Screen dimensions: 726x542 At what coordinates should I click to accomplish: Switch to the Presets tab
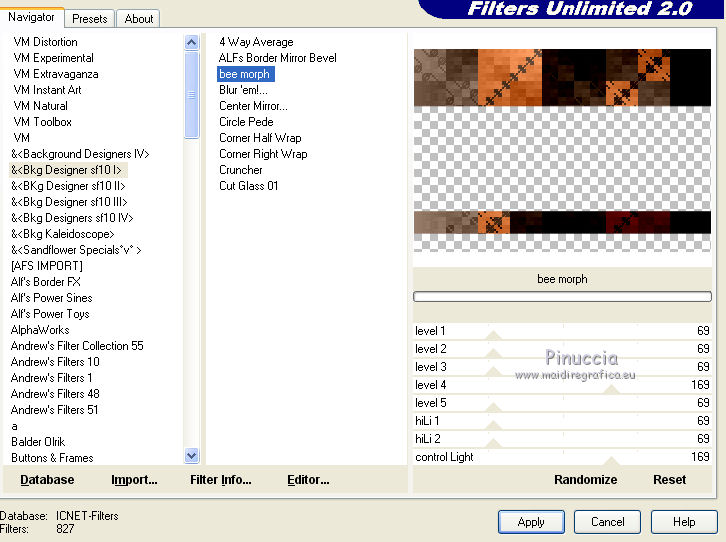click(89, 19)
